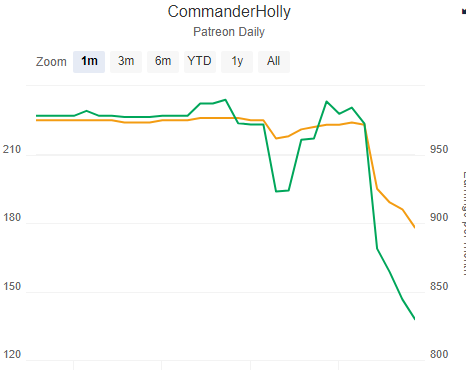Viewport: 466px width, 371px height.
Task: Click the Patreon Daily subtitle
Action: pos(229,32)
